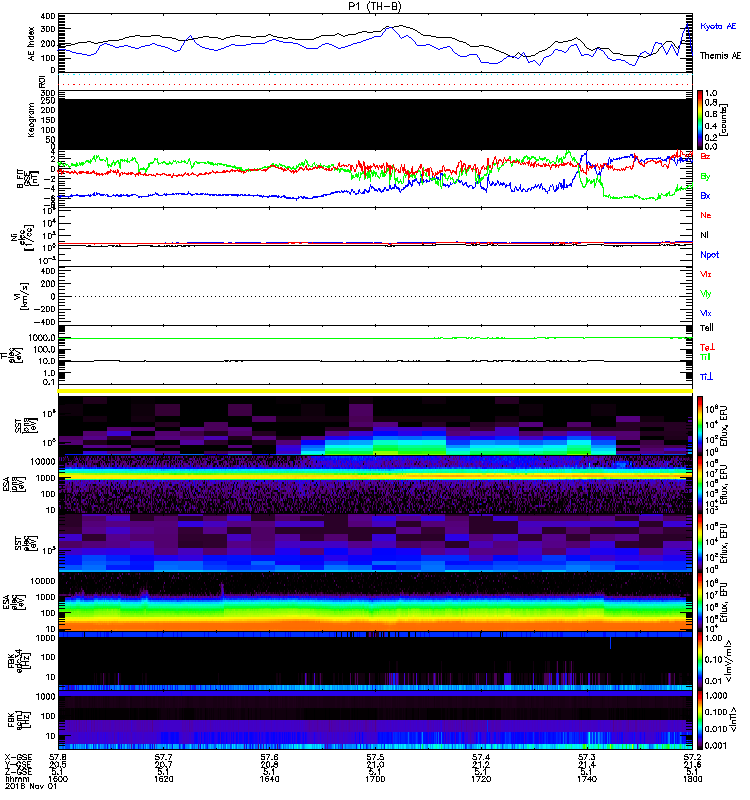The height and width of the screenshot is (800, 750).
Task: Click the Keogram counts color bar
Action: (700, 120)
